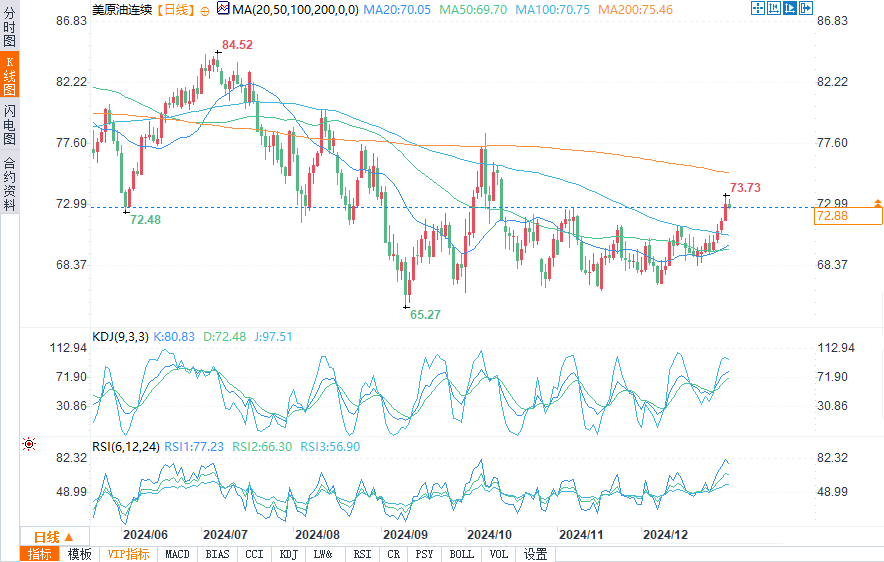Open the 日线 period dropdown

[x=54, y=537]
